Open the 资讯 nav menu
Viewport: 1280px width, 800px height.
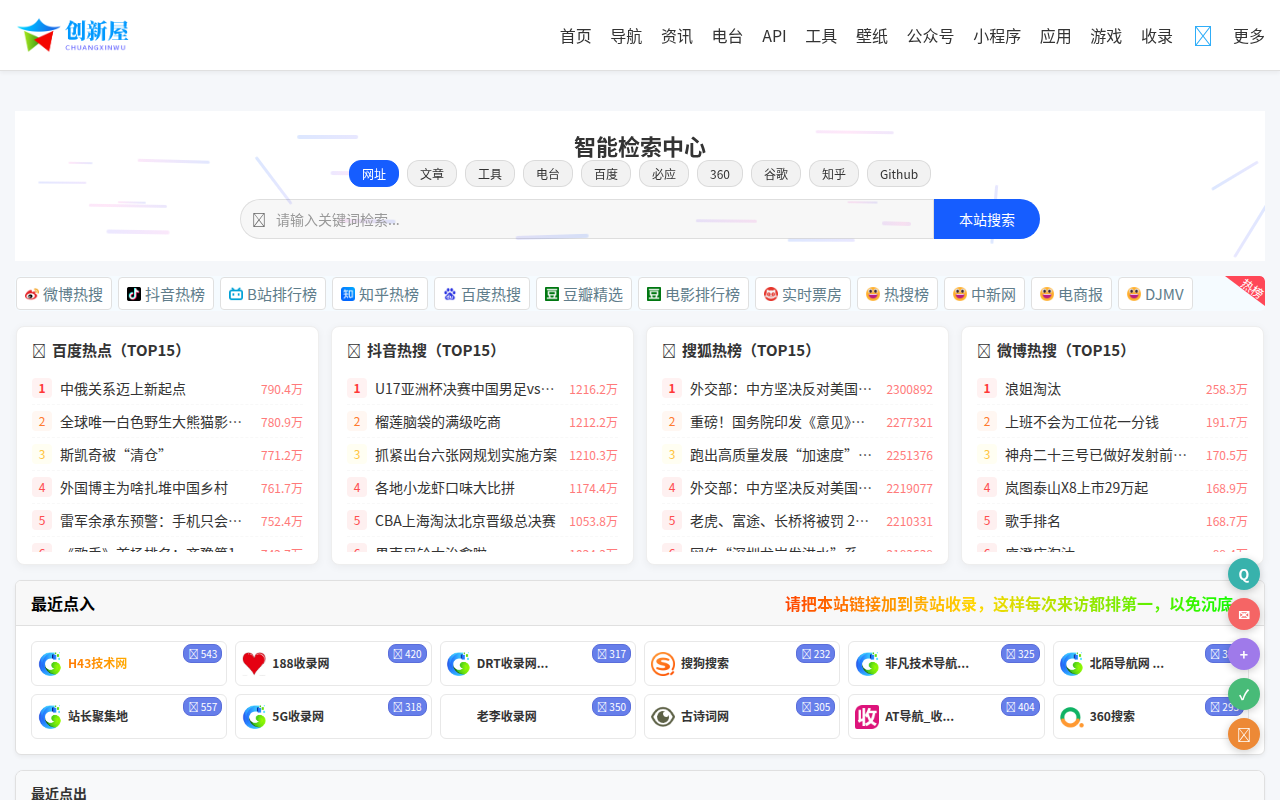pos(677,36)
